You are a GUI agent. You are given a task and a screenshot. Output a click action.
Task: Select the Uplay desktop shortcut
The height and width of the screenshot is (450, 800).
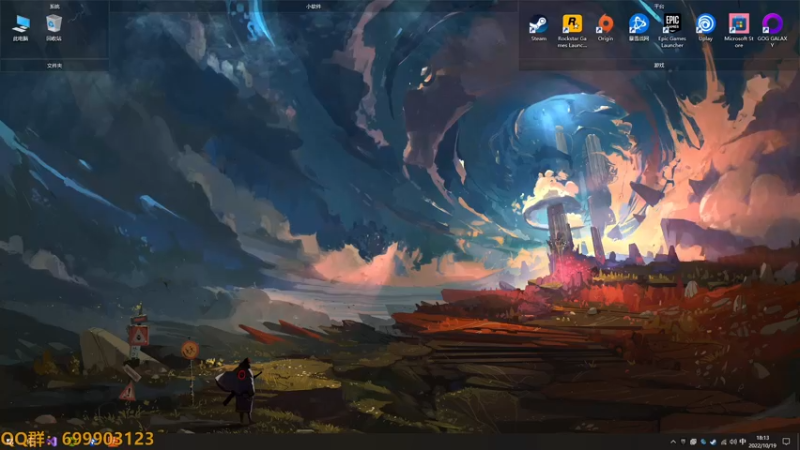coord(706,28)
